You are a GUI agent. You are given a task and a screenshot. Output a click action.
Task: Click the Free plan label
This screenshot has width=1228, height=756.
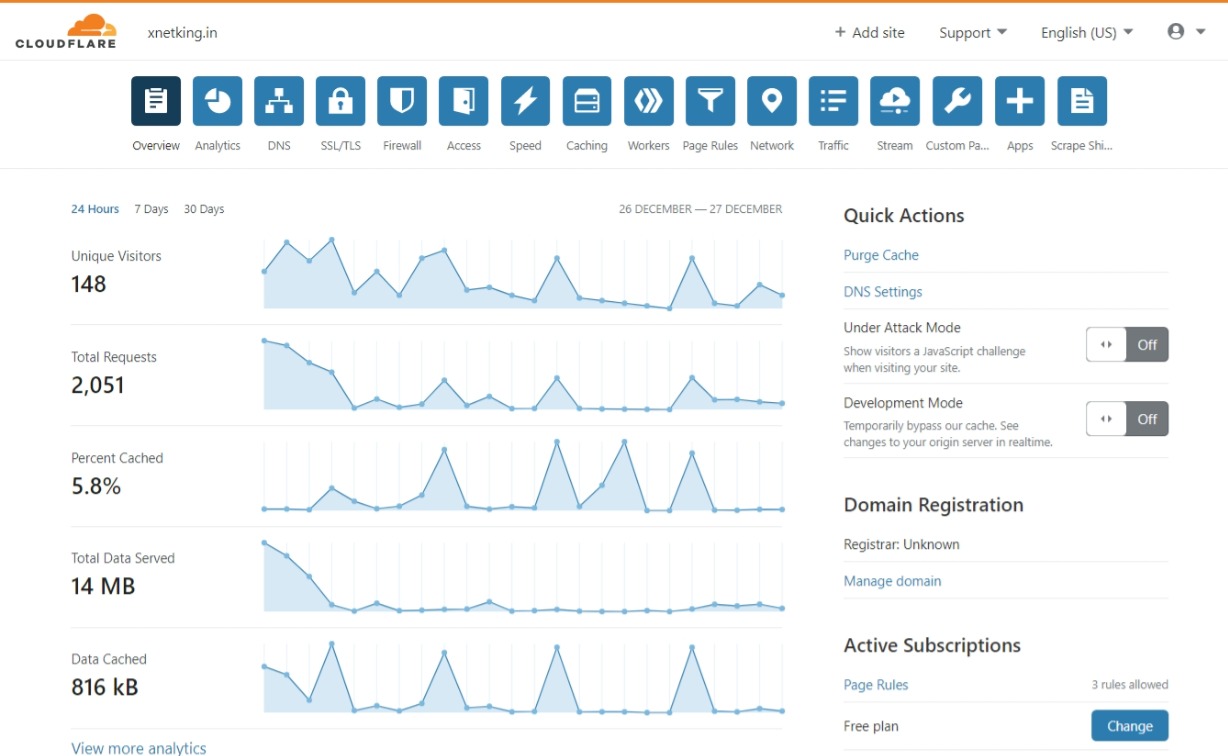tap(871, 726)
